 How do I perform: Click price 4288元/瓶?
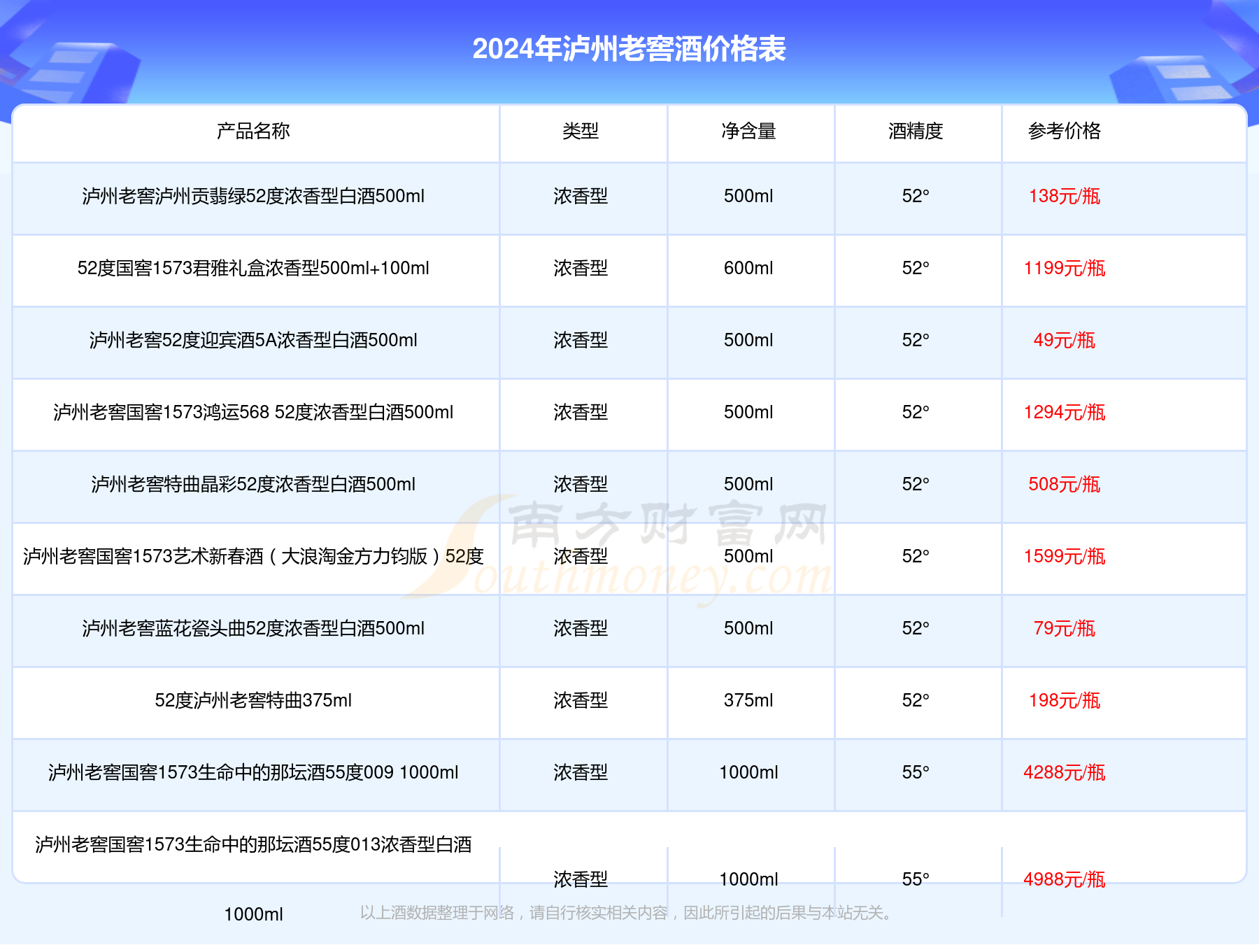click(x=1065, y=773)
